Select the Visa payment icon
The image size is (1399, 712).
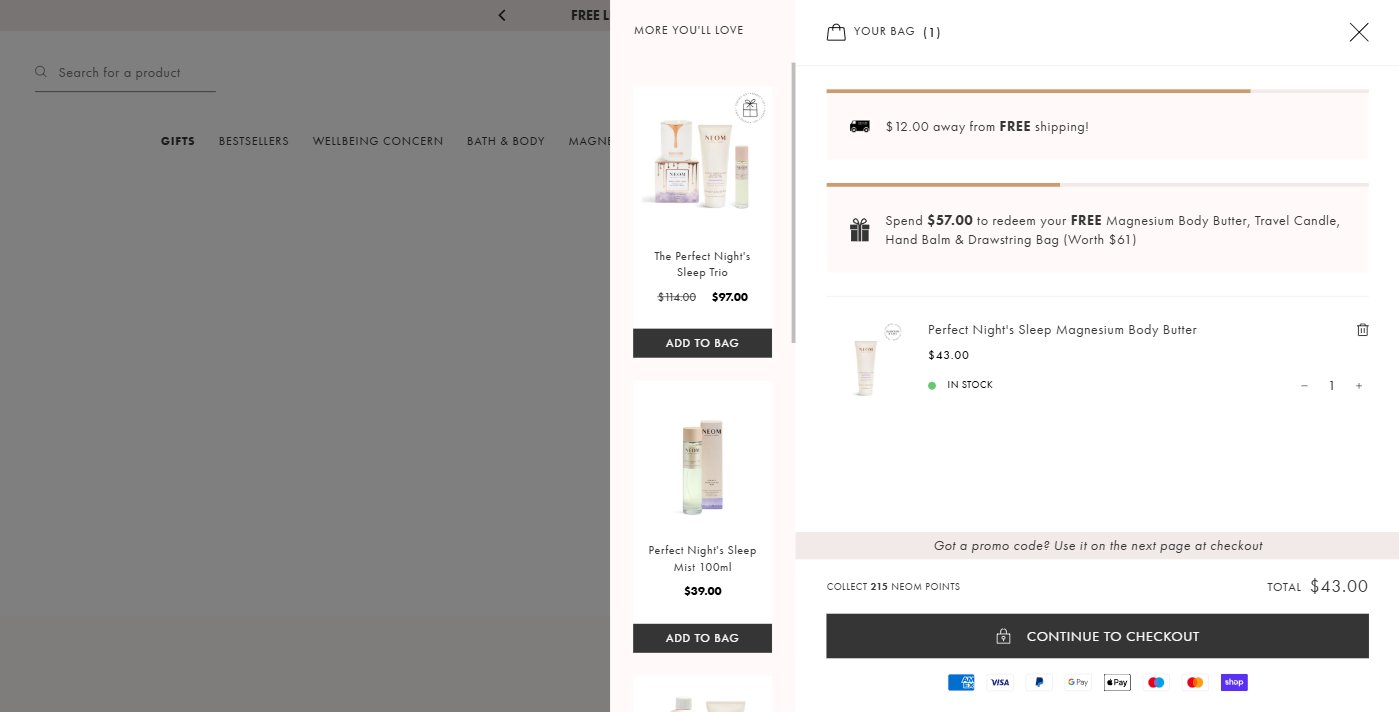point(1000,682)
